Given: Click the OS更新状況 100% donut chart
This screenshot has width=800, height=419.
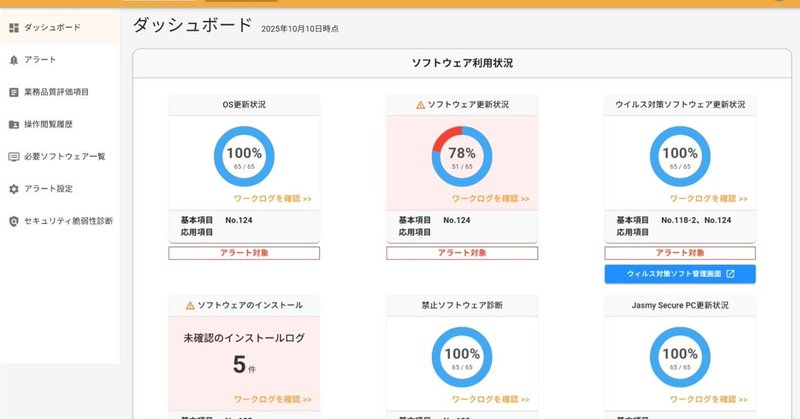Looking at the screenshot, I should pyautogui.click(x=244, y=156).
